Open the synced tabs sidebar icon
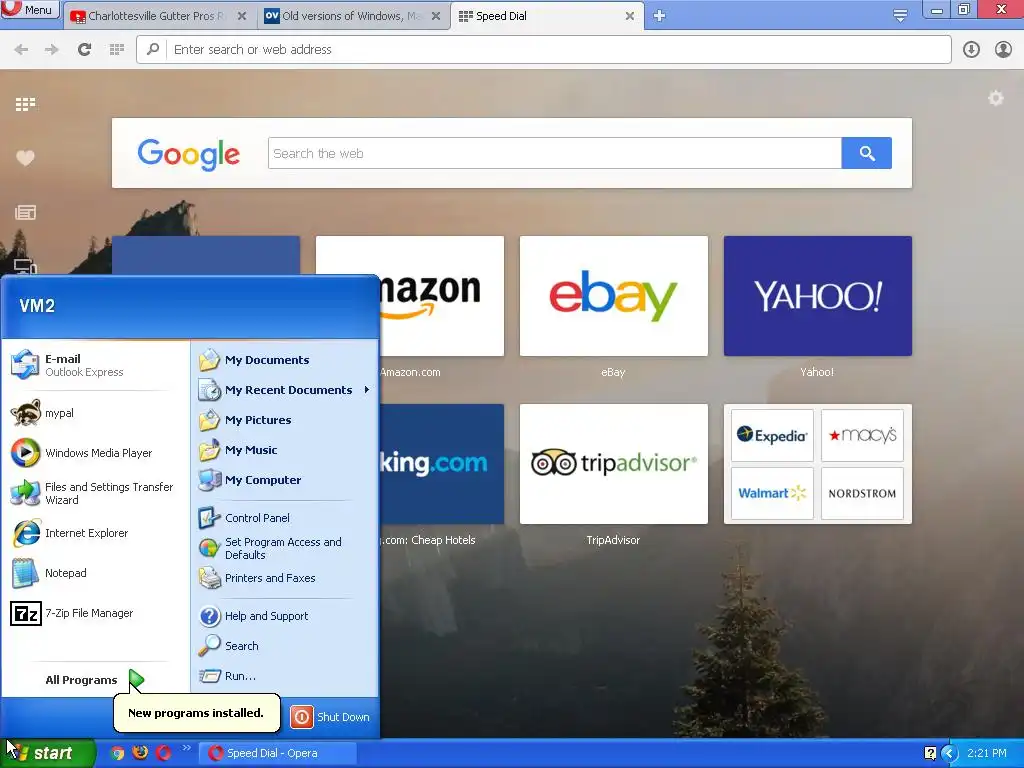 click(25, 266)
